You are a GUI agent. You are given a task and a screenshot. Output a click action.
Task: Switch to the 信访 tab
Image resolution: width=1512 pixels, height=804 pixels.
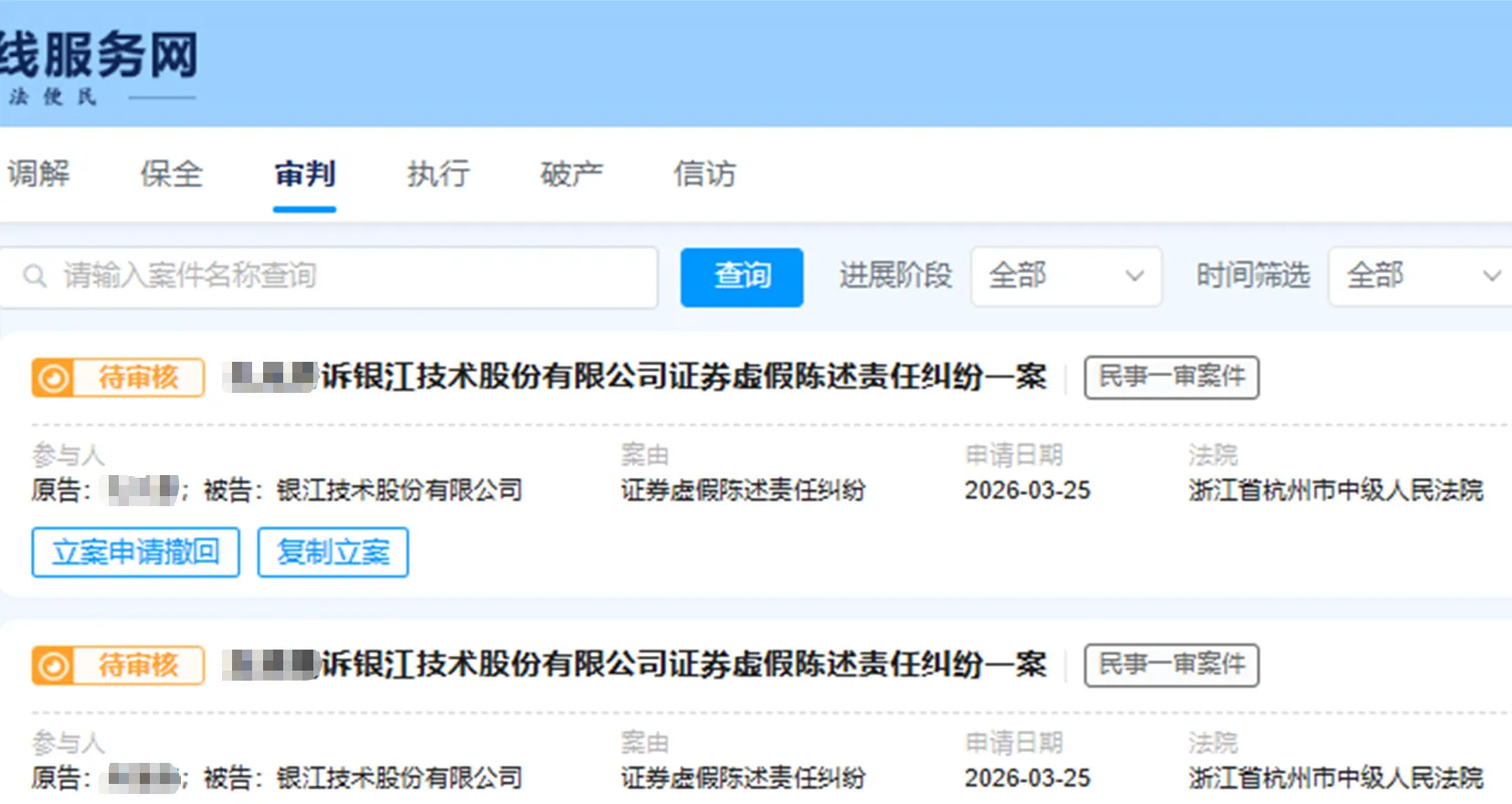click(x=704, y=174)
